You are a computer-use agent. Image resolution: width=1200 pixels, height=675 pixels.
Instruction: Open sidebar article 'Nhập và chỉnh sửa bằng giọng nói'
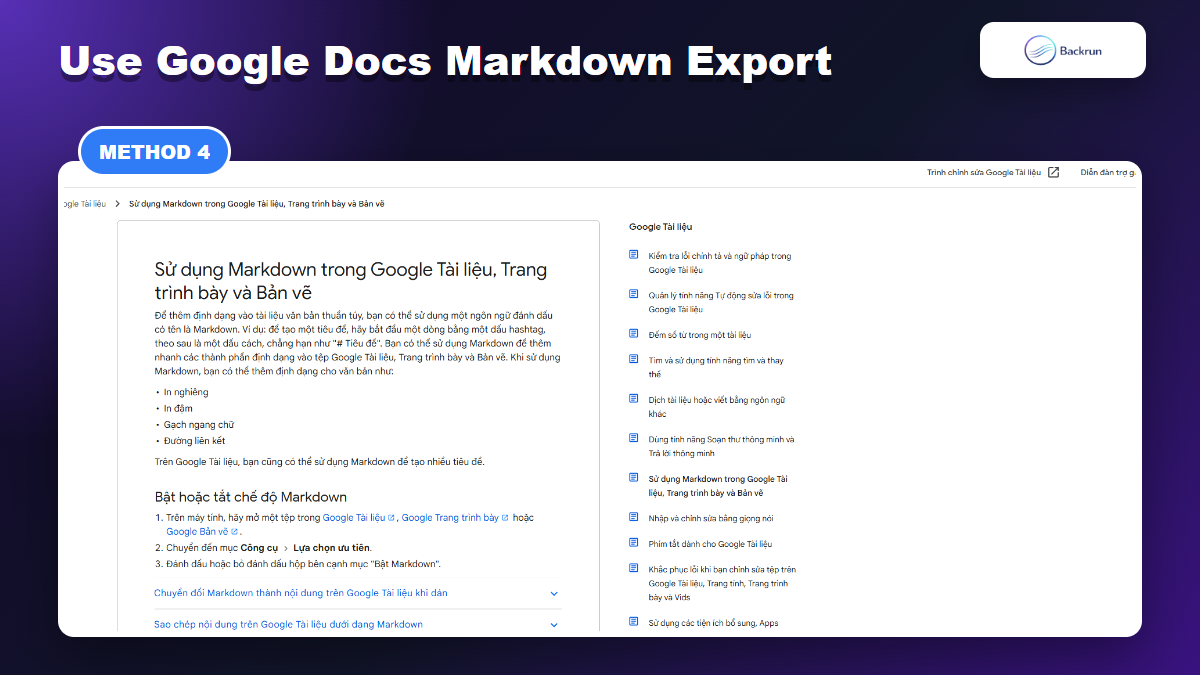[x=710, y=518]
